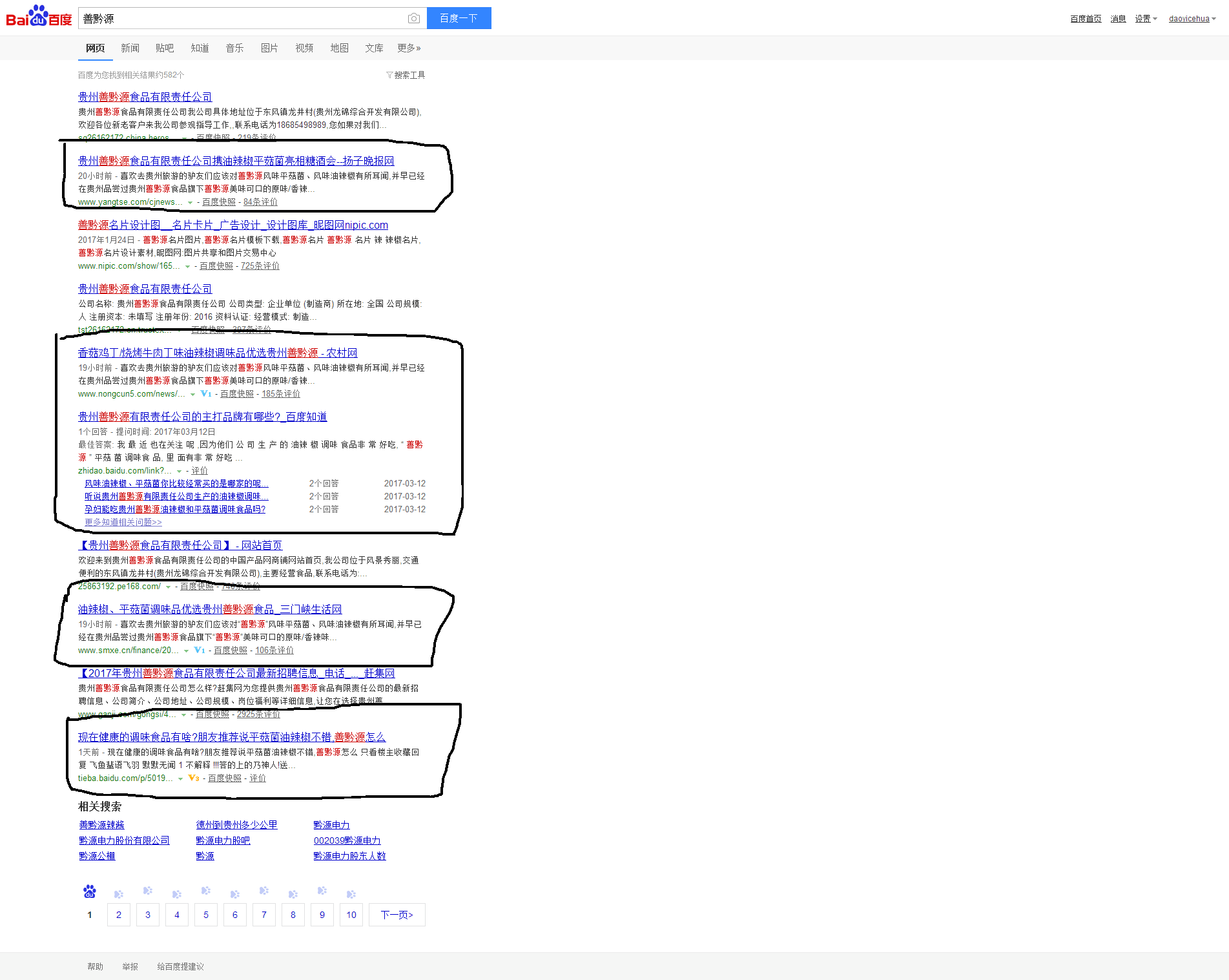Click the V1 badge on nongcun5.com result

[x=206, y=393]
